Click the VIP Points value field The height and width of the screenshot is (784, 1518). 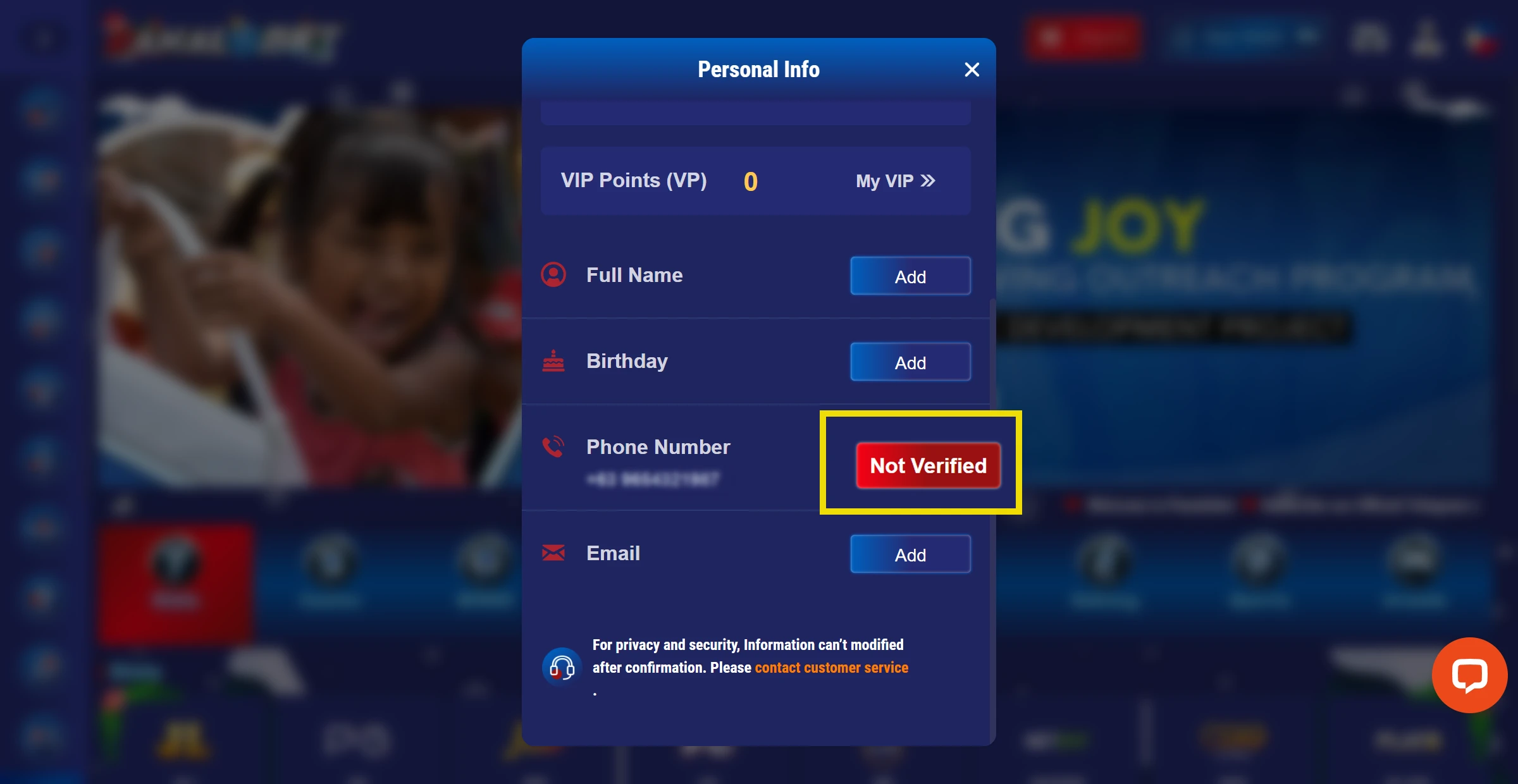pos(750,180)
